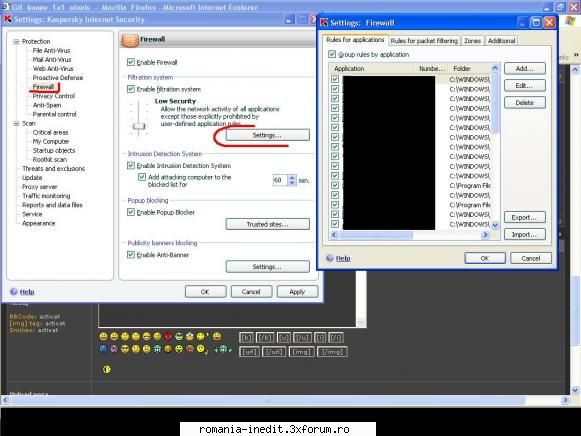Open Trusted sites button
Image resolution: width=581 pixels, height=436 pixels.
coord(268,224)
